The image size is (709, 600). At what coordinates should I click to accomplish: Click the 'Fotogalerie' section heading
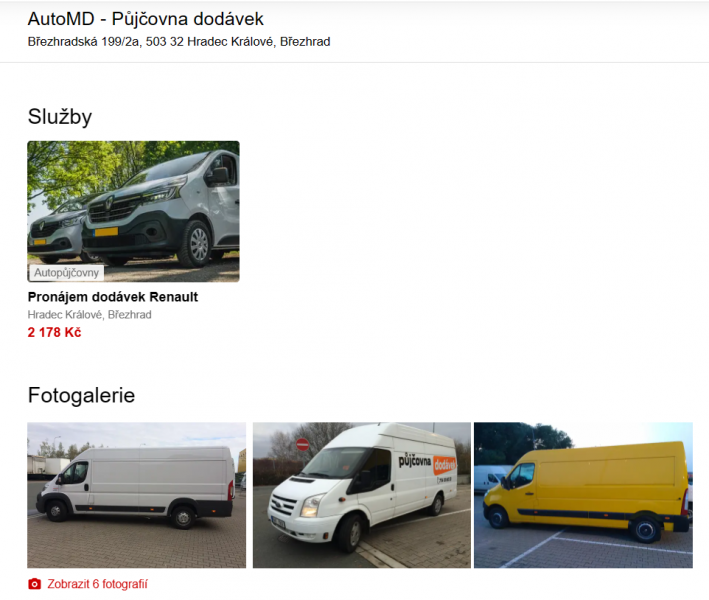pyautogui.click(x=81, y=395)
